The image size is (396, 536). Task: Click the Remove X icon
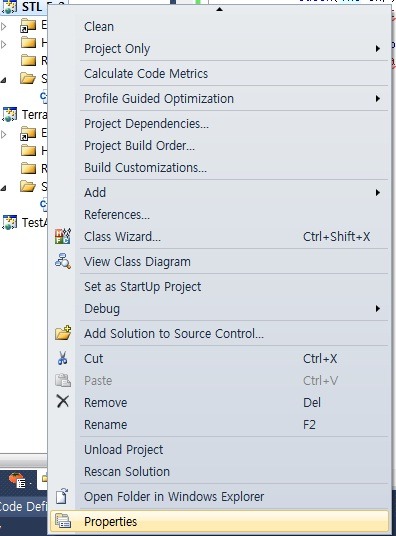(63, 402)
